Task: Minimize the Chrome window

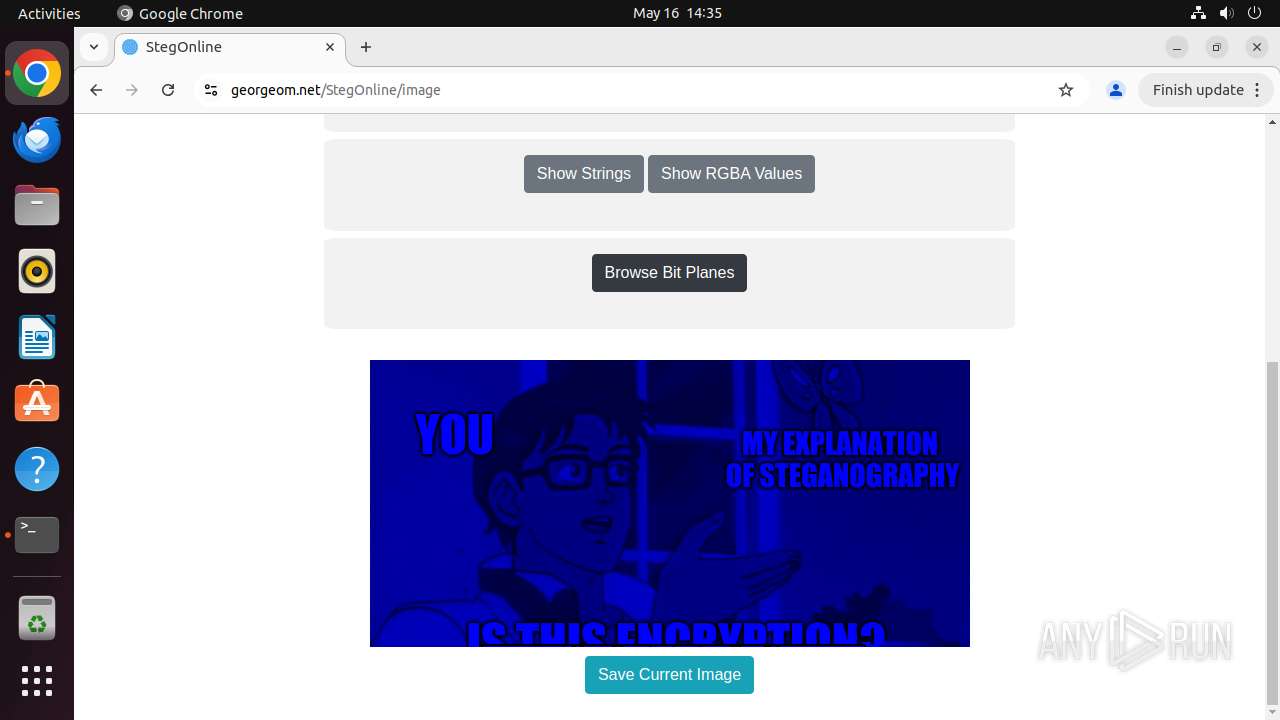Action: [1177, 47]
